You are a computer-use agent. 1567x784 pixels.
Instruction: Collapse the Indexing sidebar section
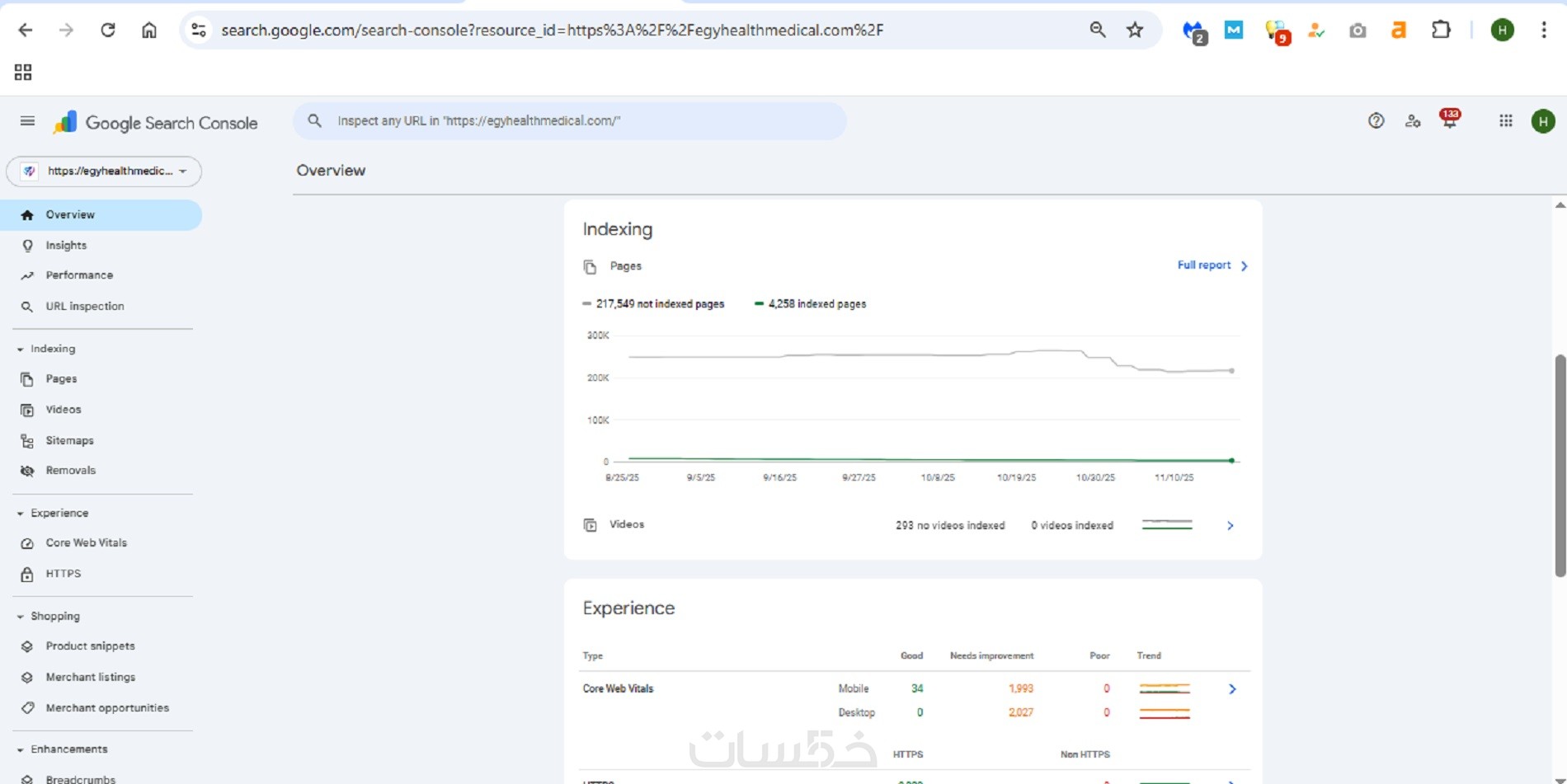tap(21, 350)
